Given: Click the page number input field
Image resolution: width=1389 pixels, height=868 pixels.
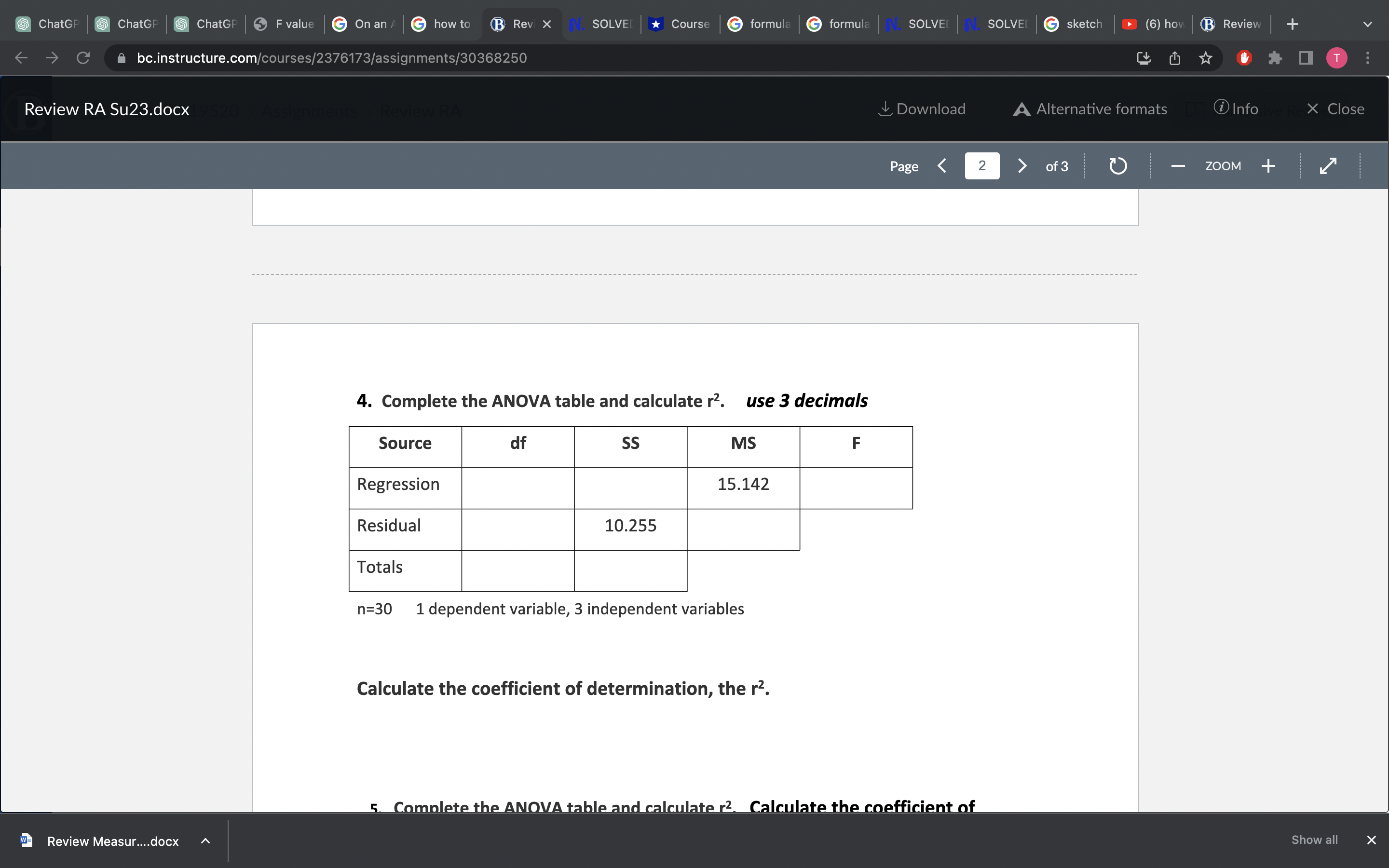Looking at the screenshot, I should pos(981,166).
